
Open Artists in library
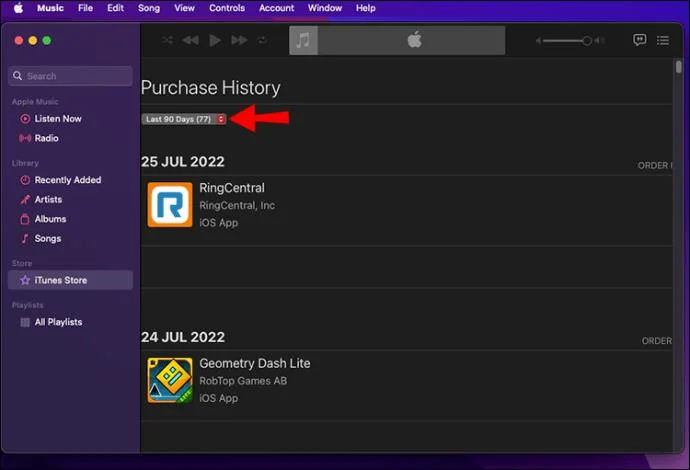point(48,199)
